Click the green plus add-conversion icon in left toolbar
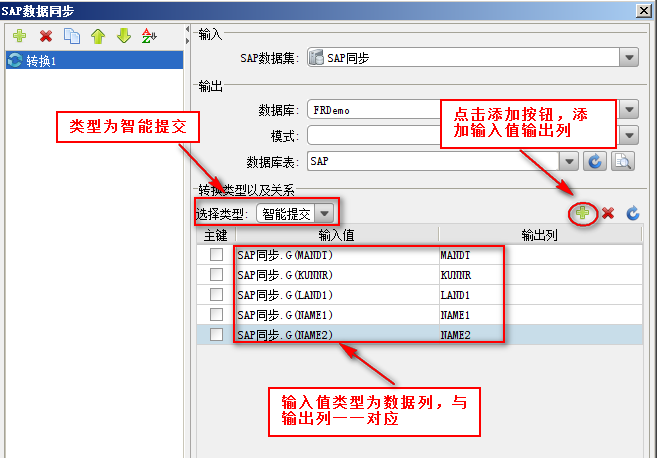 (x=19, y=36)
